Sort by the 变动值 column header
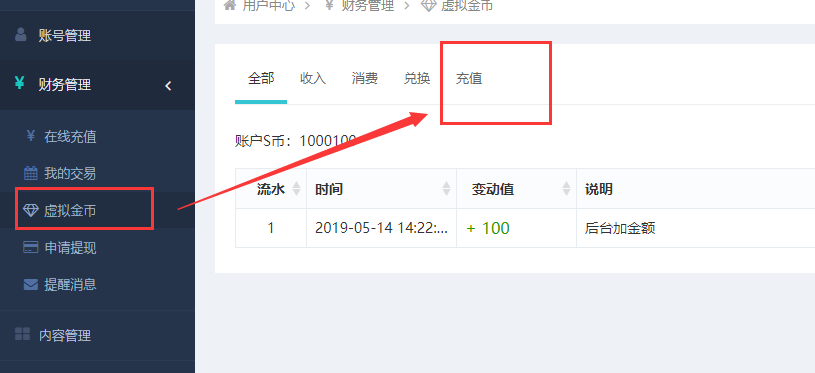The image size is (815, 373). click(517, 189)
